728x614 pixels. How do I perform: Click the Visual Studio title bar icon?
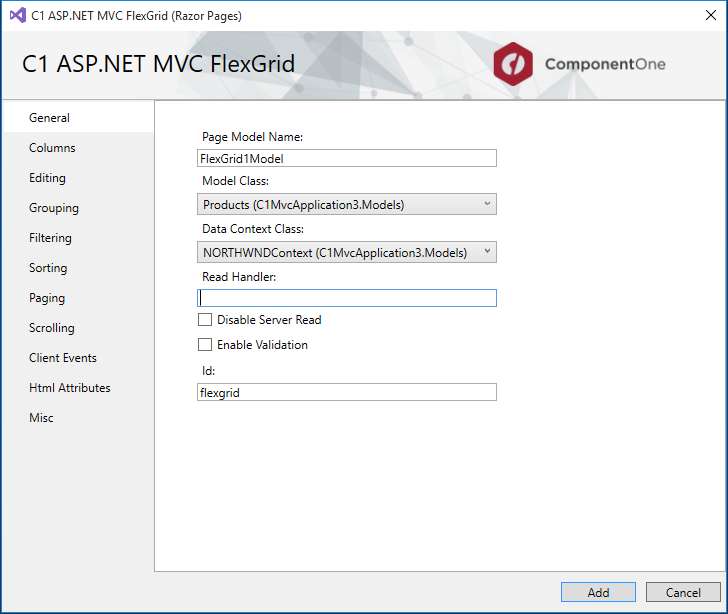[x=18, y=15]
